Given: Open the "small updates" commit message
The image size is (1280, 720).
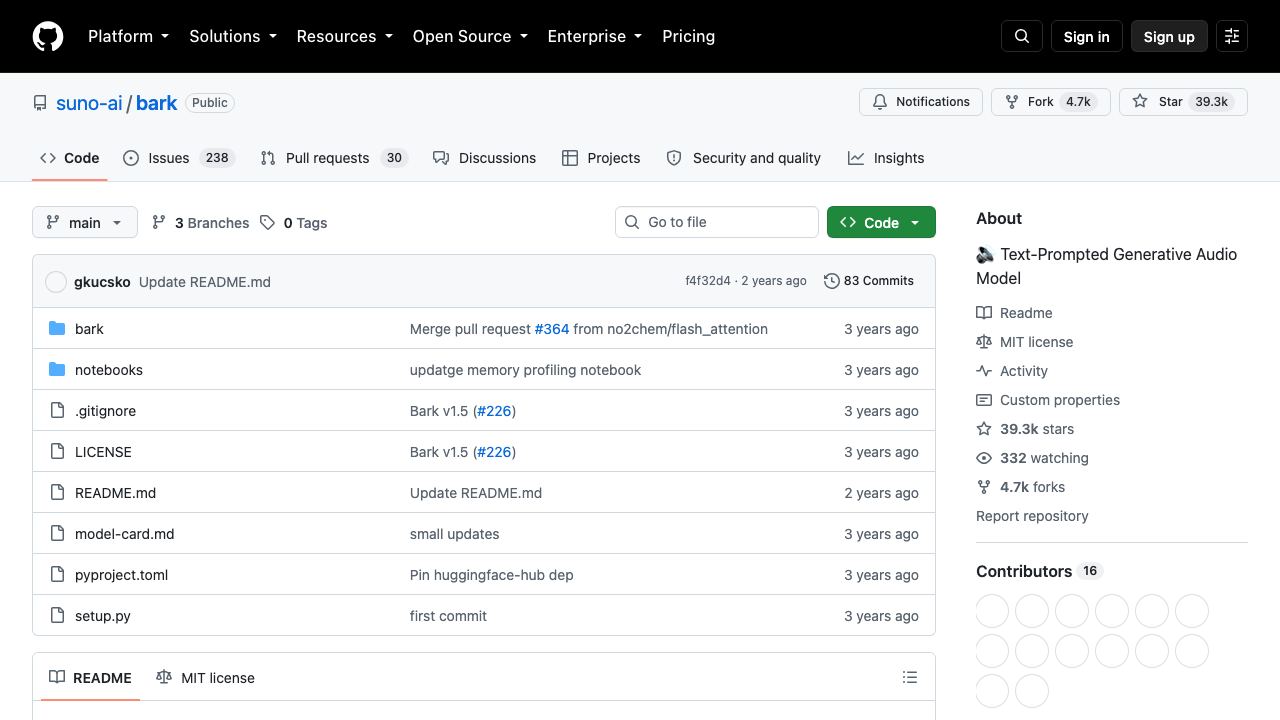Looking at the screenshot, I should click(454, 534).
